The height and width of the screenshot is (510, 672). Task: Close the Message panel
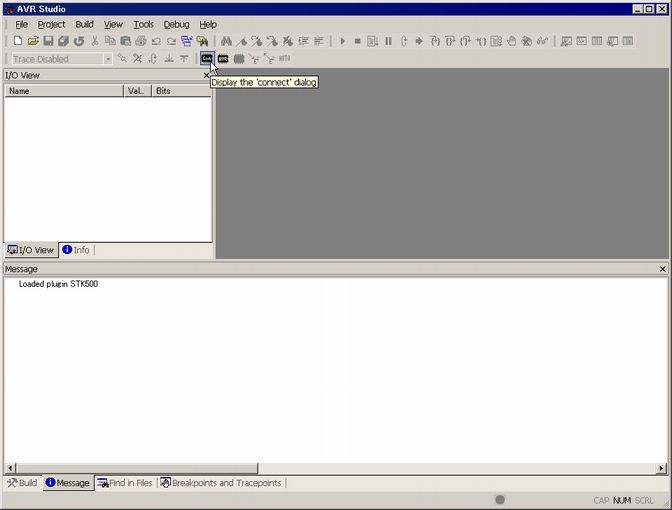click(x=663, y=269)
